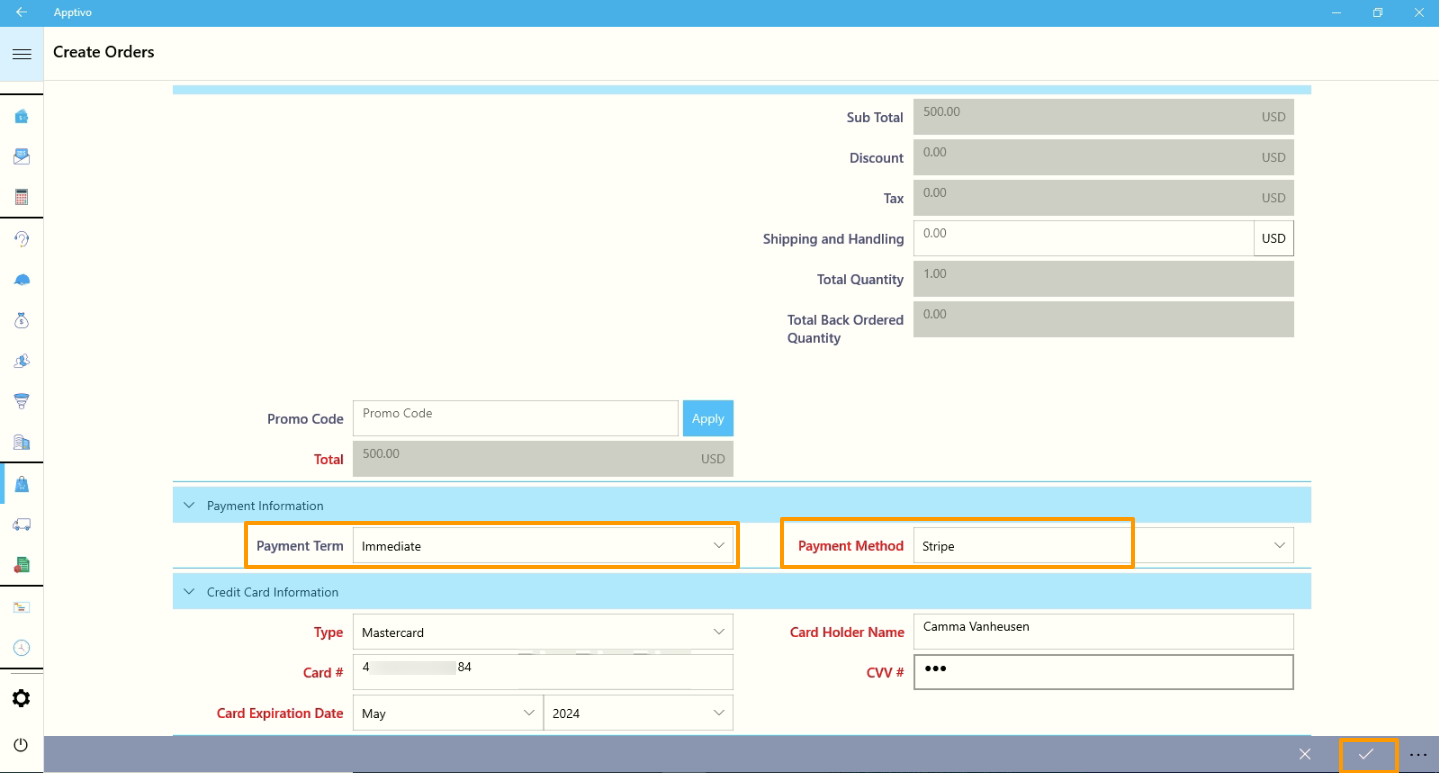Click the headset support icon
This screenshot has width=1439, height=773.
tap(21, 239)
